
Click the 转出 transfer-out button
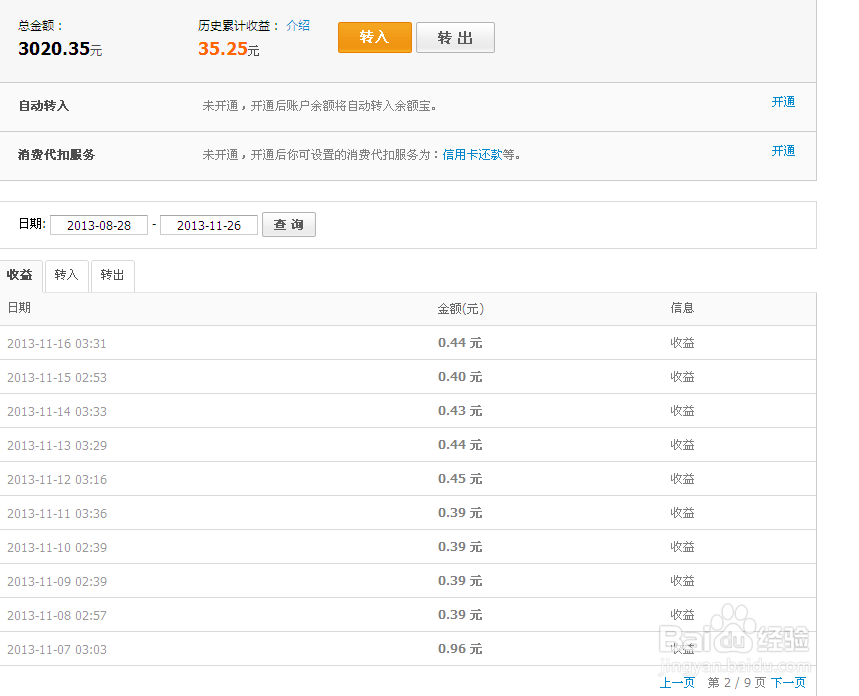coord(455,37)
